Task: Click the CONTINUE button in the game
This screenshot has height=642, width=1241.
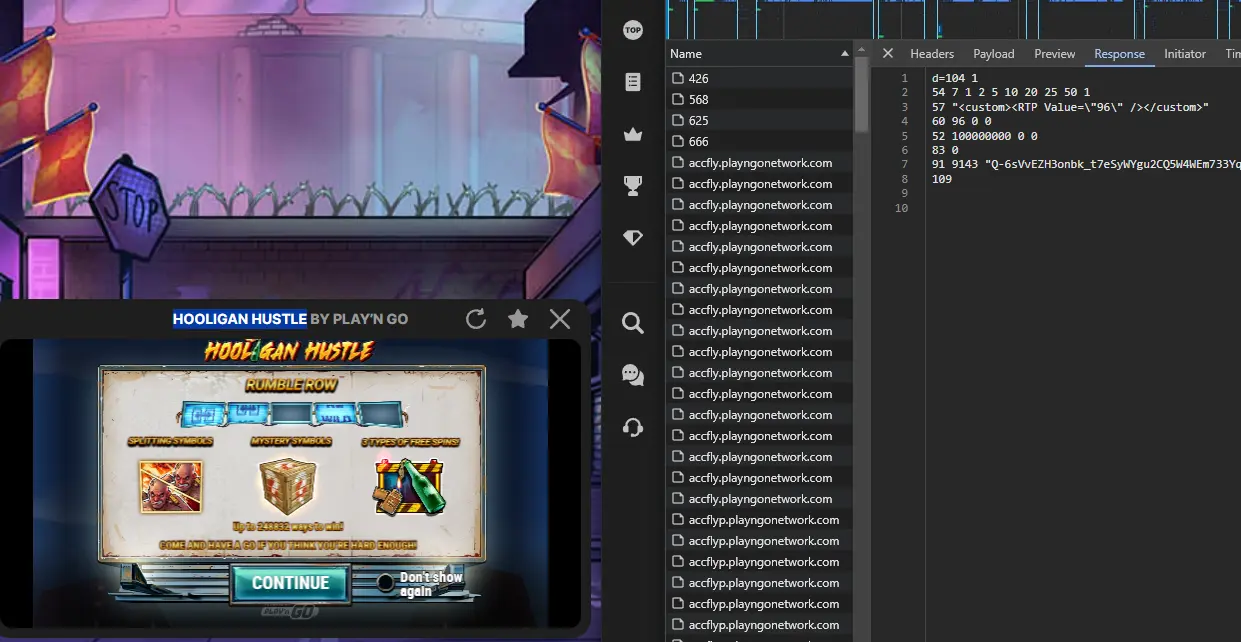Action: coord(290,583)
